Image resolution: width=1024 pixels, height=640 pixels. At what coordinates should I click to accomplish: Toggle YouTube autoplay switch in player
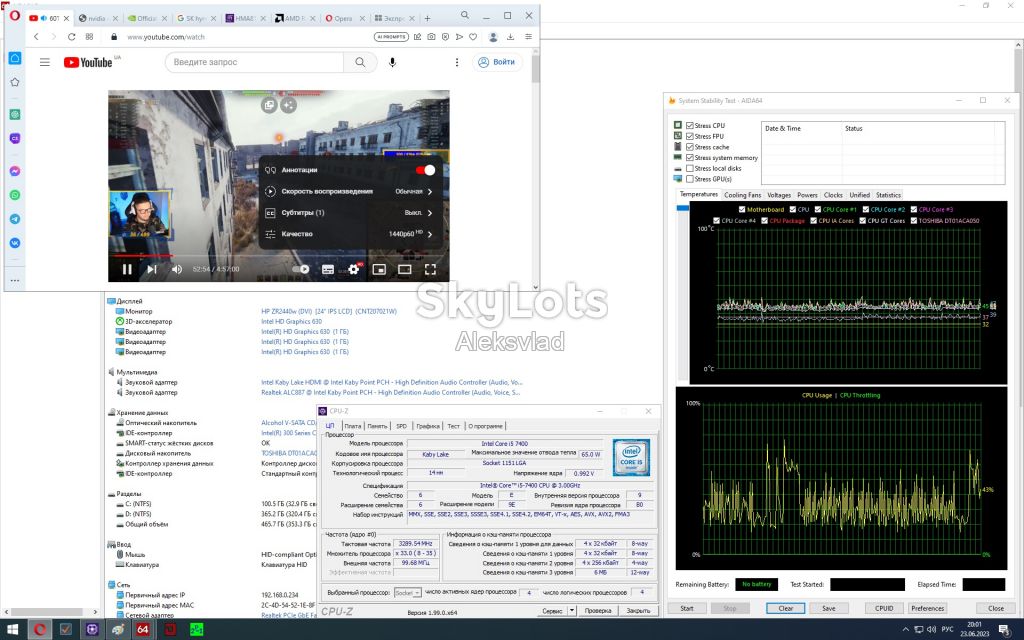(x=300, y=269)
